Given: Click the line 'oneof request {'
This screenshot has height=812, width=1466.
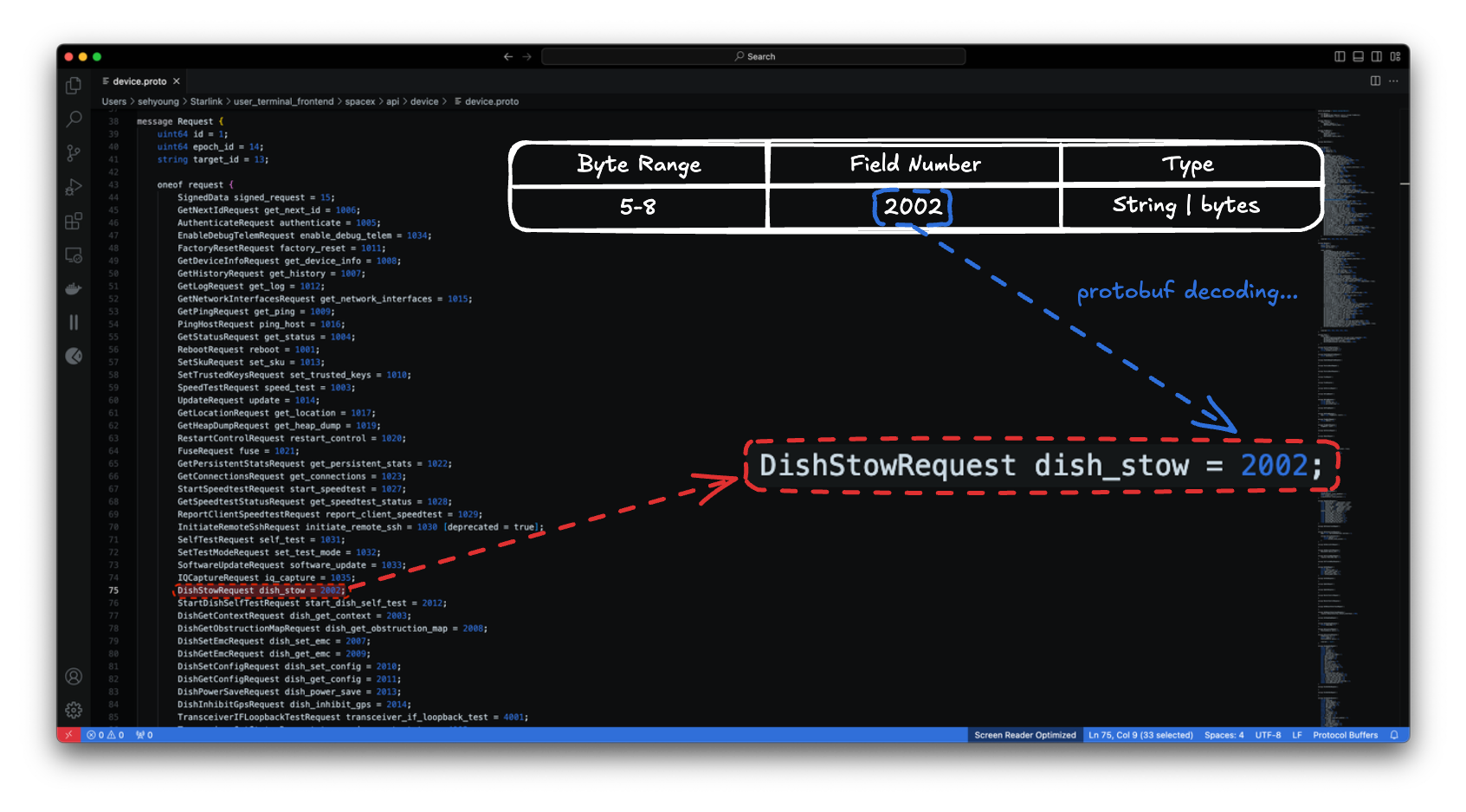Looking at the screenshot, I should click(195, 184).
